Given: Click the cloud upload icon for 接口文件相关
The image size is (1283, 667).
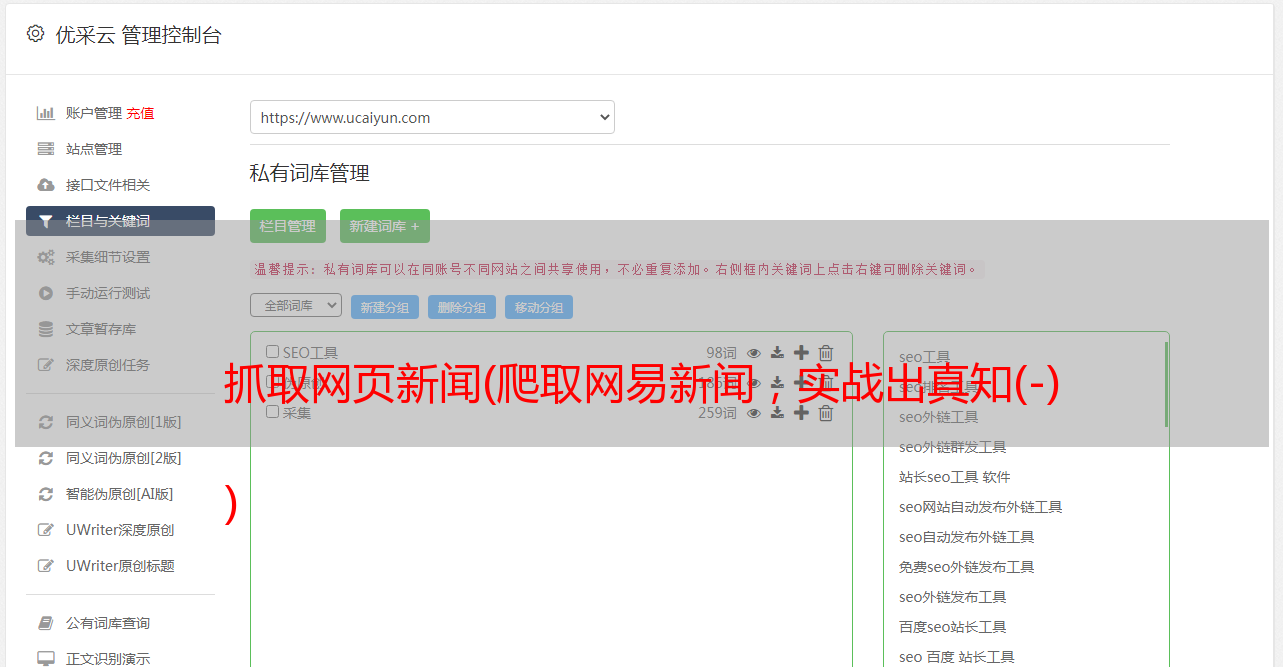Looking at the screenshot, I should 46,185.
